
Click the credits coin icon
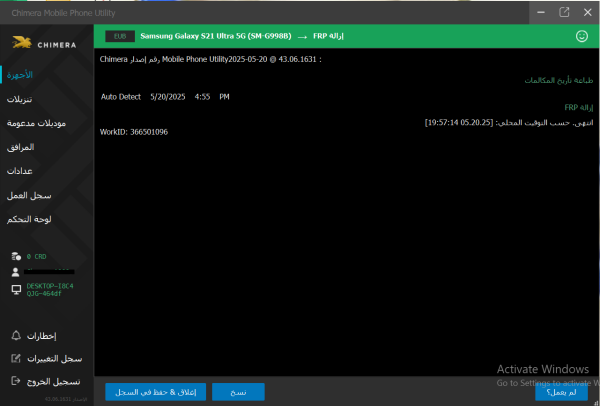(x=16, y=256)
